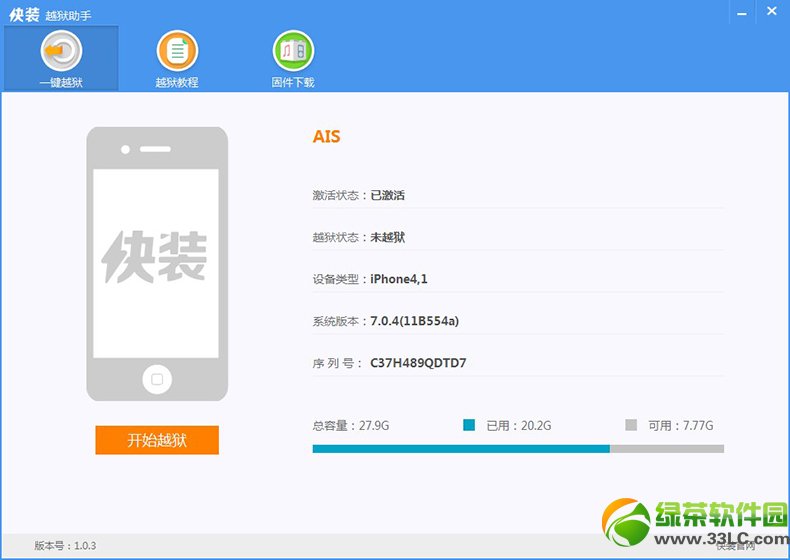Minimize the 快装 window

tap(742, 13)
